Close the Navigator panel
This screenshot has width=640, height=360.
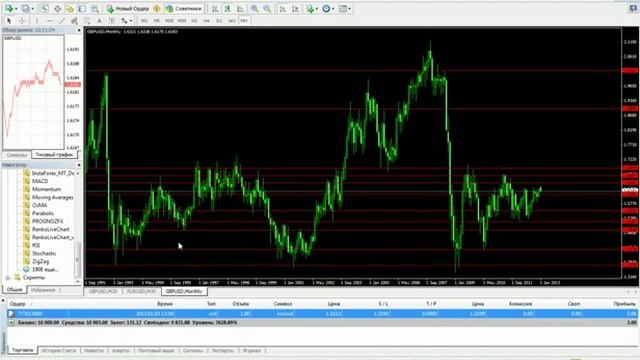[79, 165]
